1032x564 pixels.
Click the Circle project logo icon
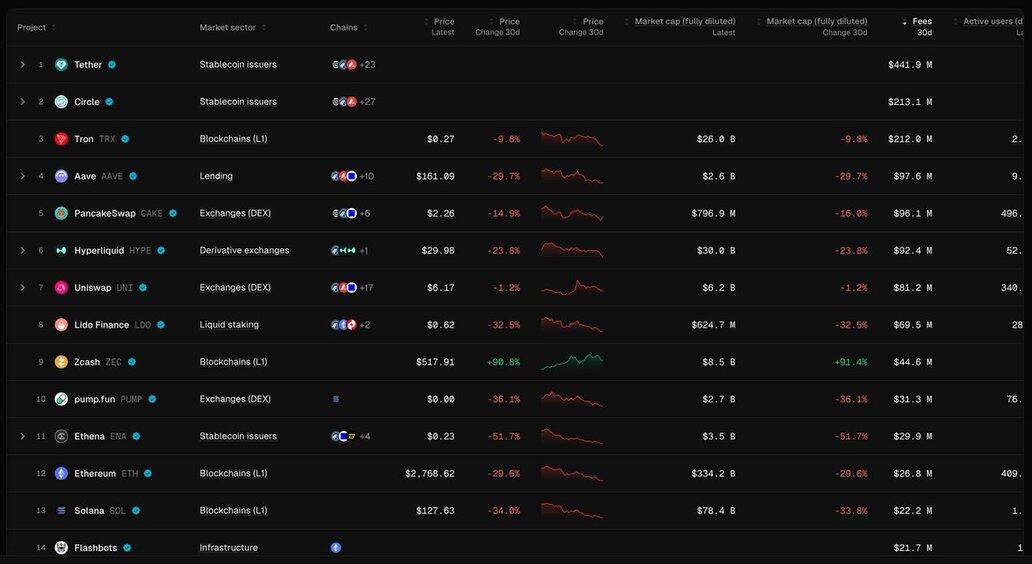[62, 102]
